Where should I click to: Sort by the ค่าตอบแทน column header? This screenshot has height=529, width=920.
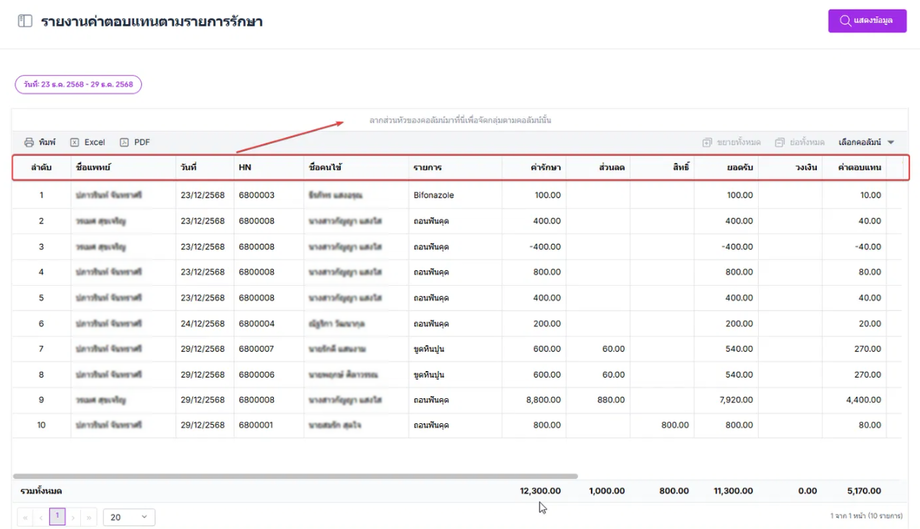(x=859, y=168)
